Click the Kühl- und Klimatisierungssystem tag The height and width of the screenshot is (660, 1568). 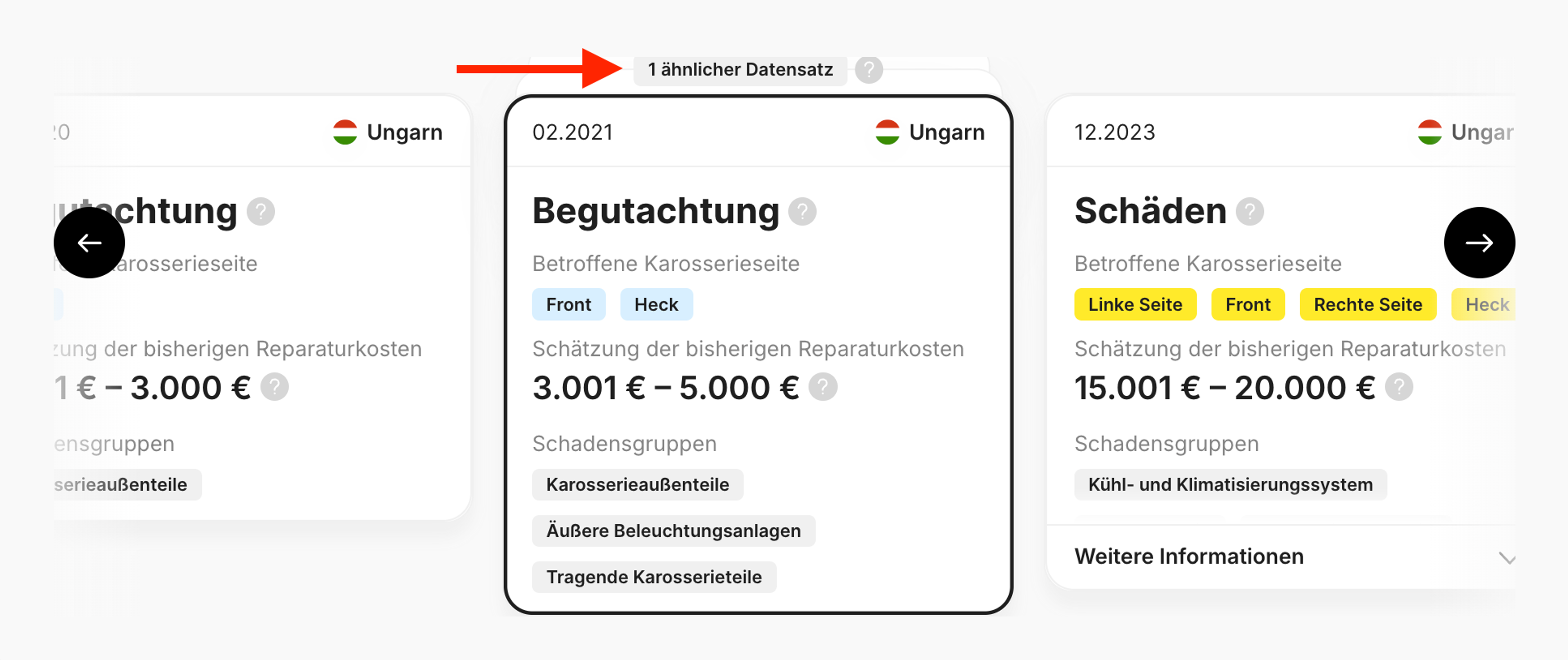click(x=1230, y=484)
